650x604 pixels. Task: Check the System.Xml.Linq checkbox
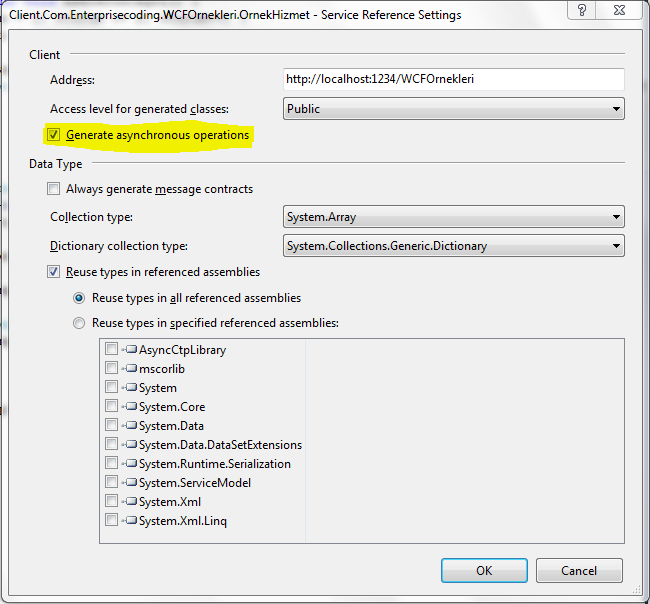[x=112, y=519]
